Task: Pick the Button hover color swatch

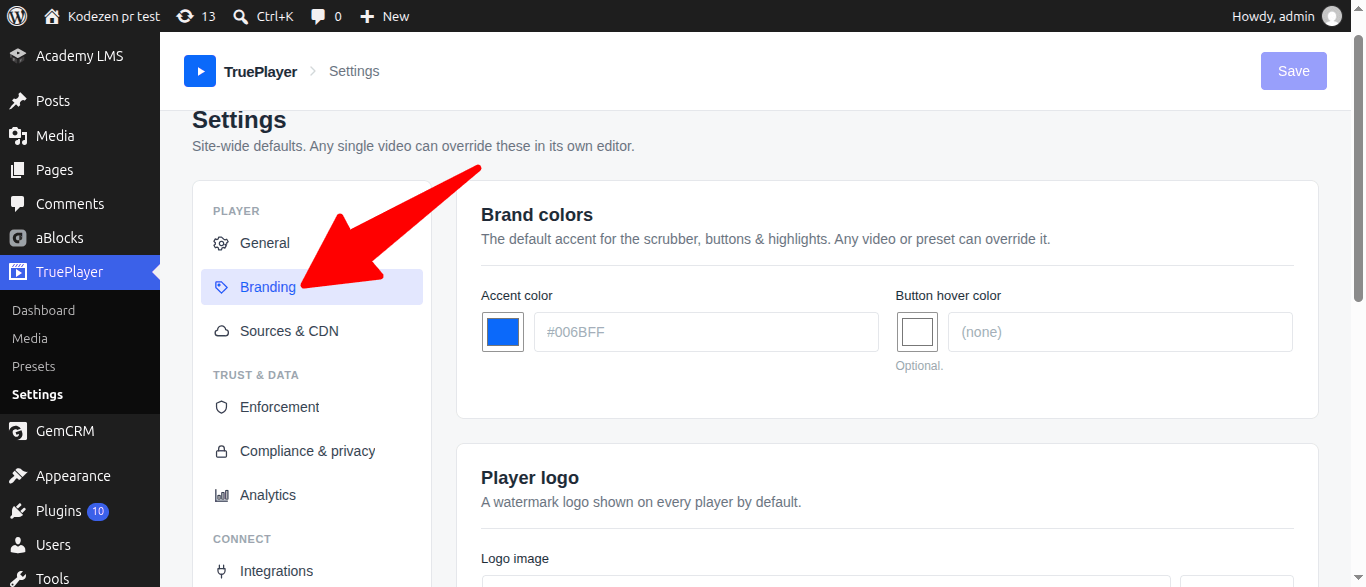Action: click(x=917, y=332)
